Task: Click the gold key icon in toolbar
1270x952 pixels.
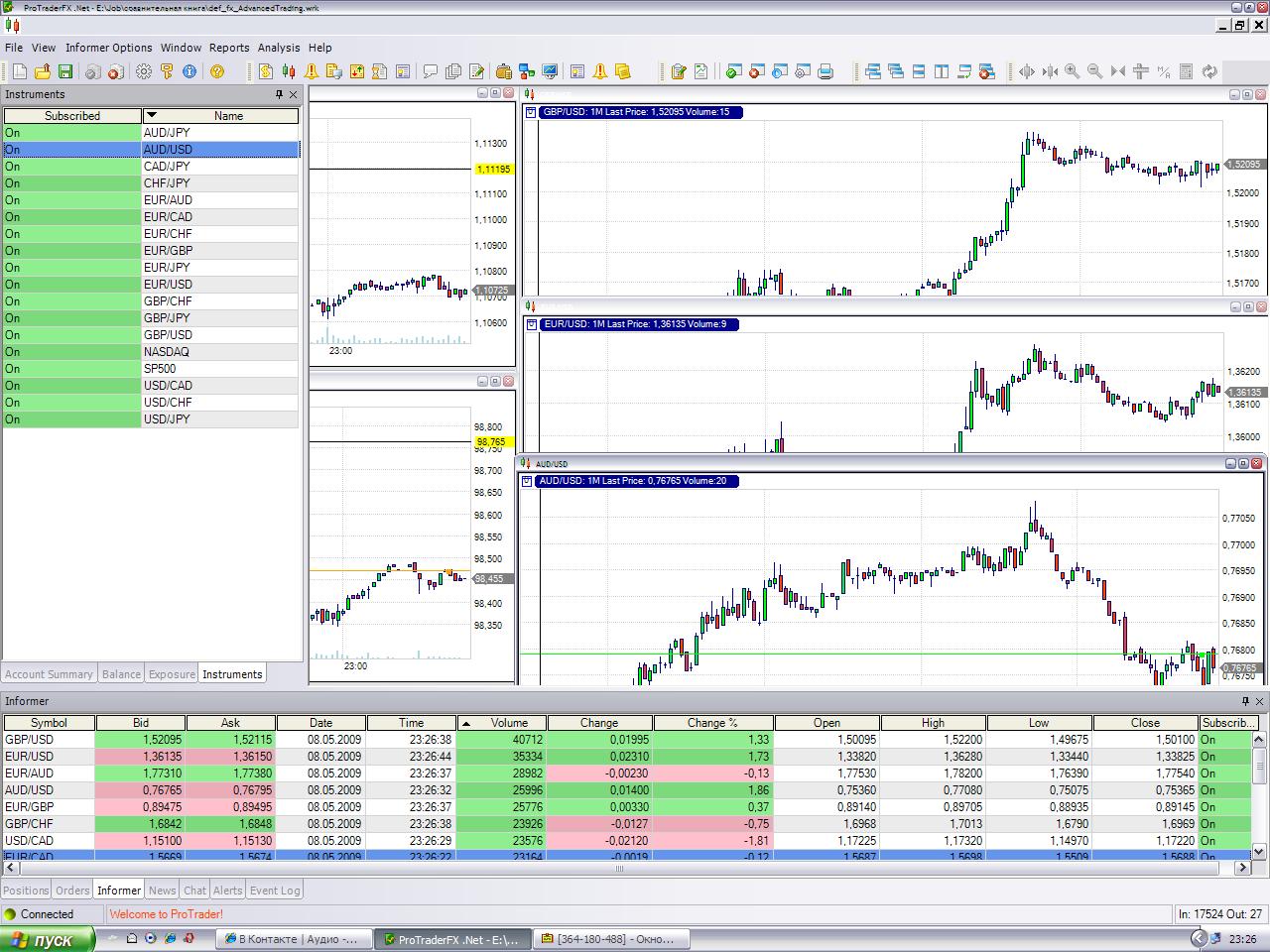Action: [167, 71]
